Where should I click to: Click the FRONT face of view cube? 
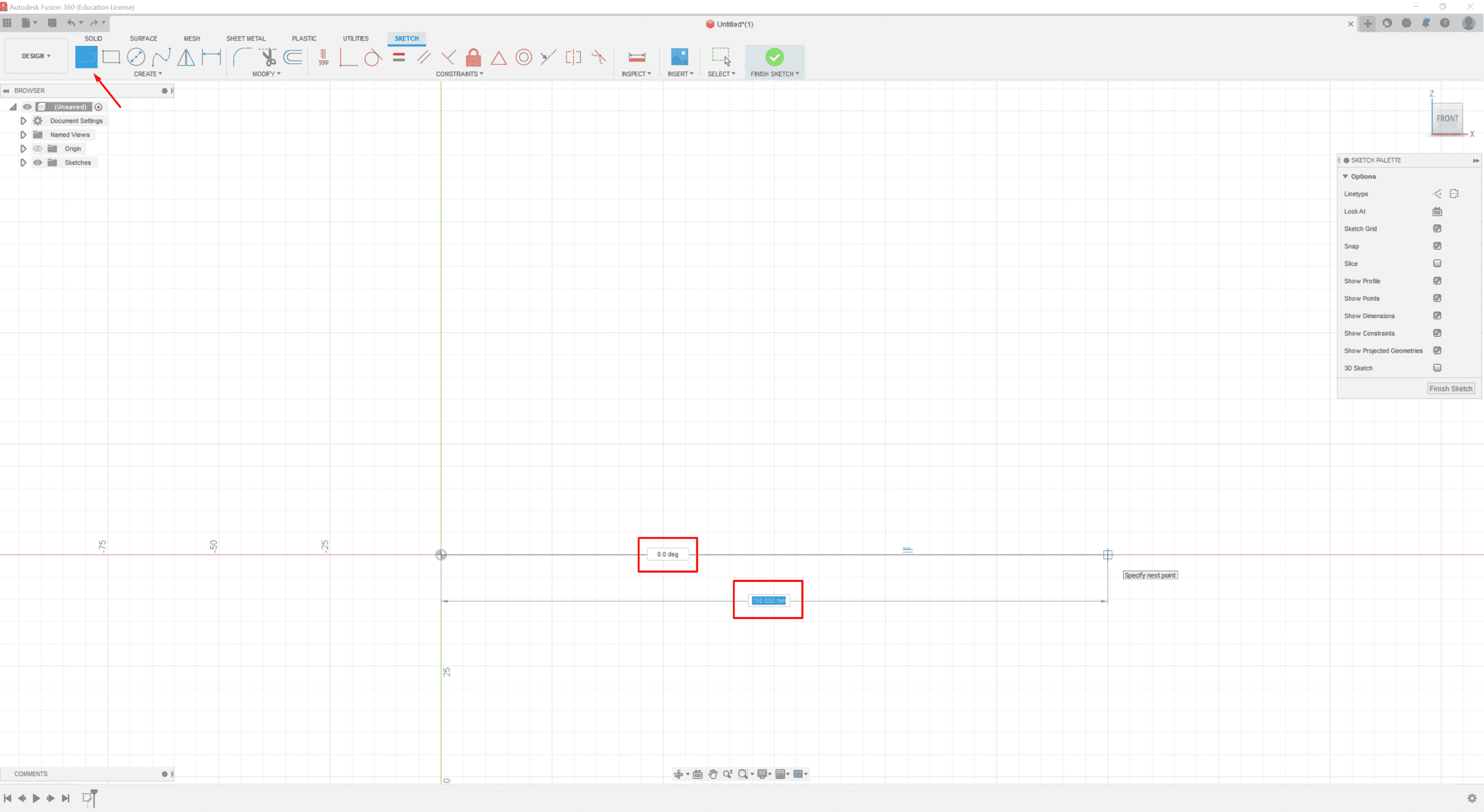click(1446, 119)
